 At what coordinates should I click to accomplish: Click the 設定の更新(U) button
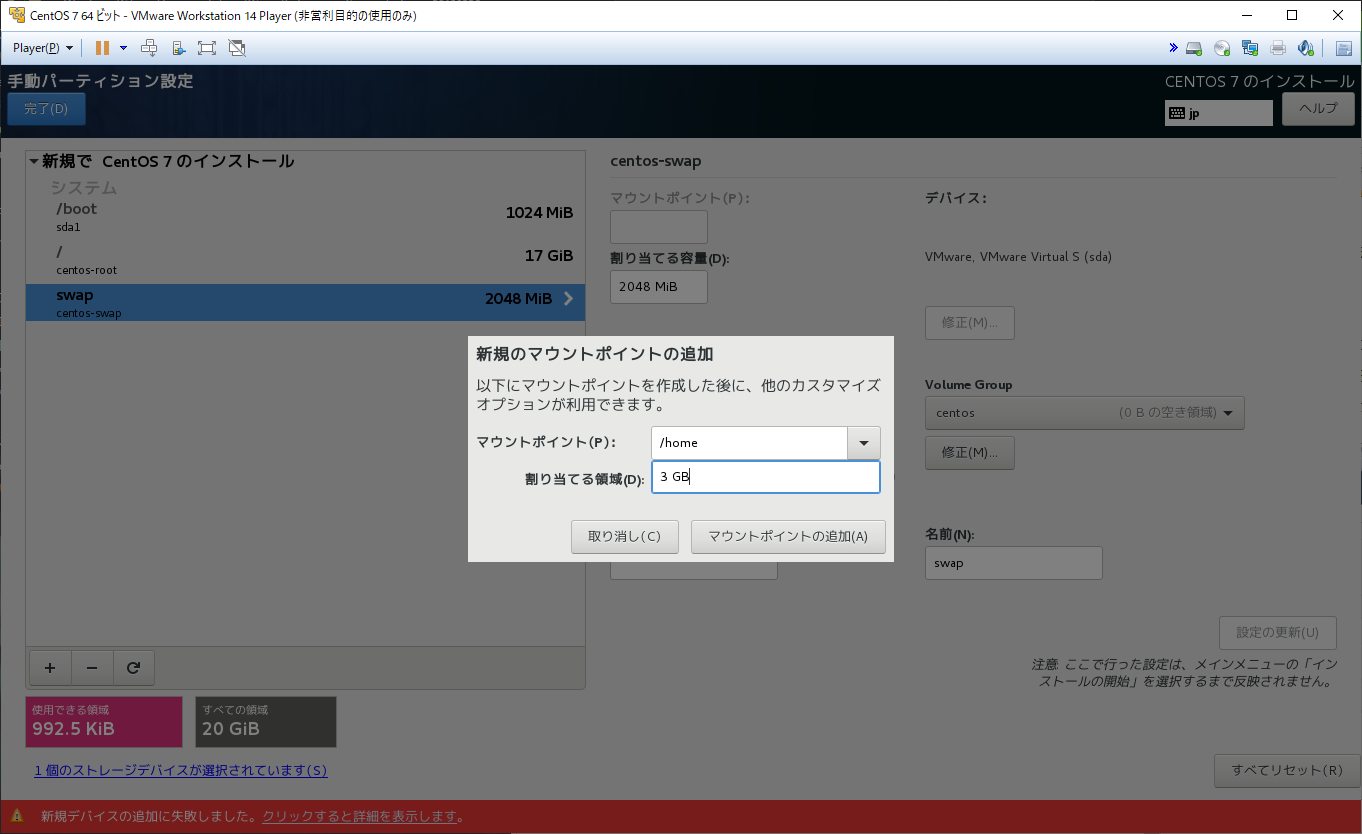tap(1278, 633)
